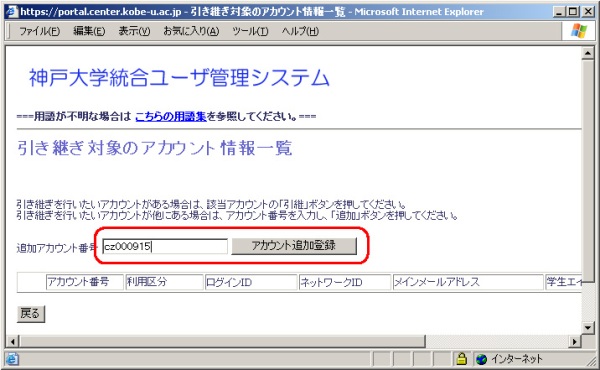Select the ネットワークID column header
The height and width of the screenshot is (370, 600).
coord(345,282)
